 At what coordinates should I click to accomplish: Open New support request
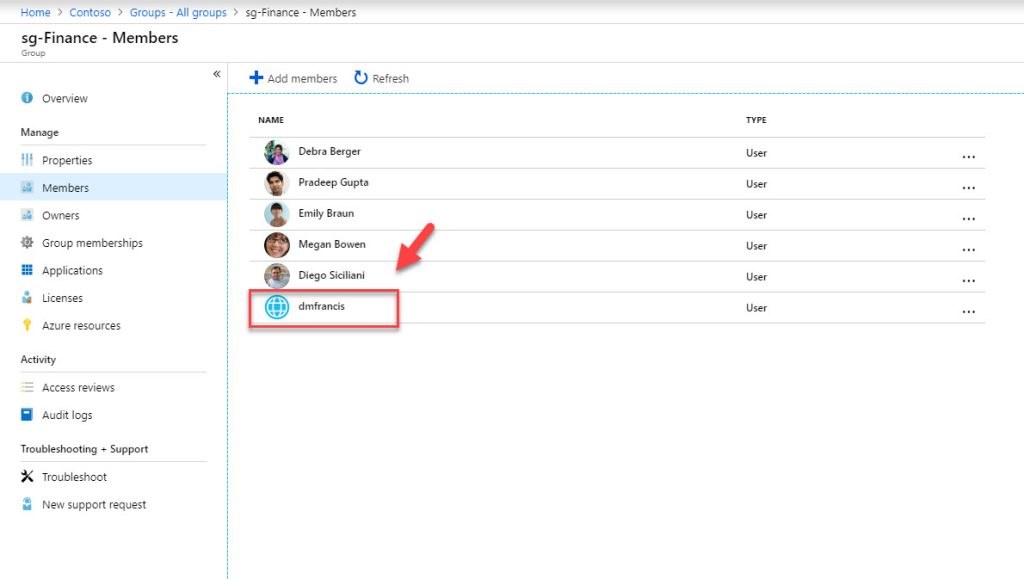pyautogui.click(x=92, y=504)
